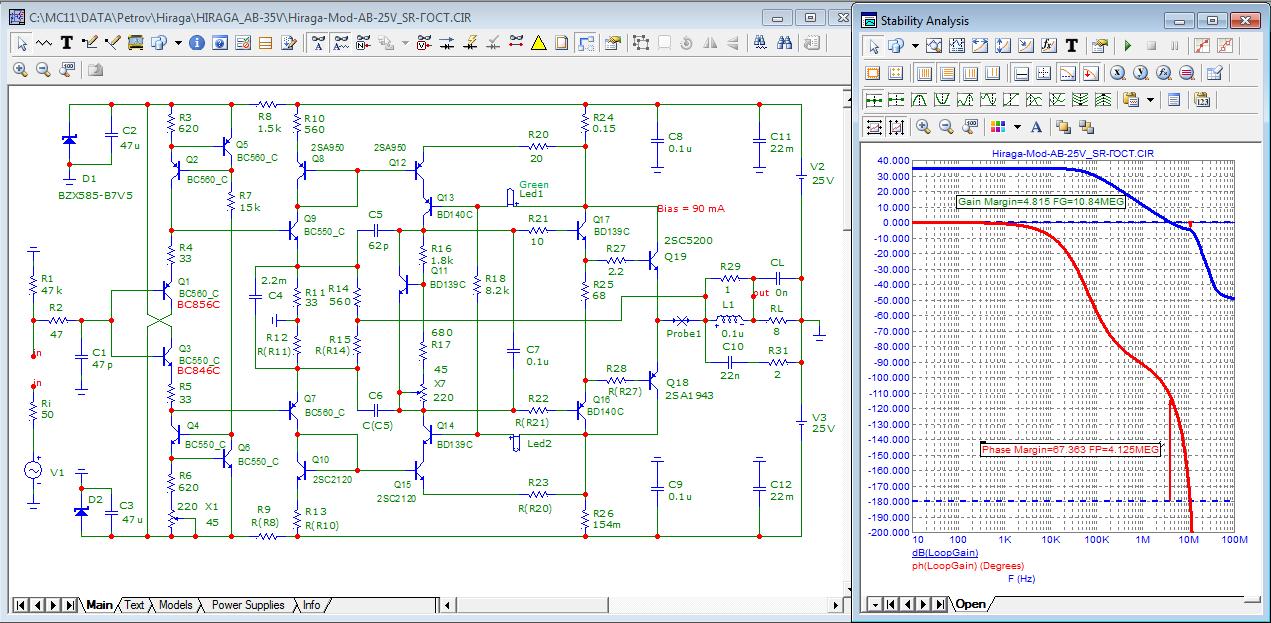This screenshot has width=1271, height=623.
Task: Click the yellow triangle icon in schematic toolbar
Action: coord(538,43)
